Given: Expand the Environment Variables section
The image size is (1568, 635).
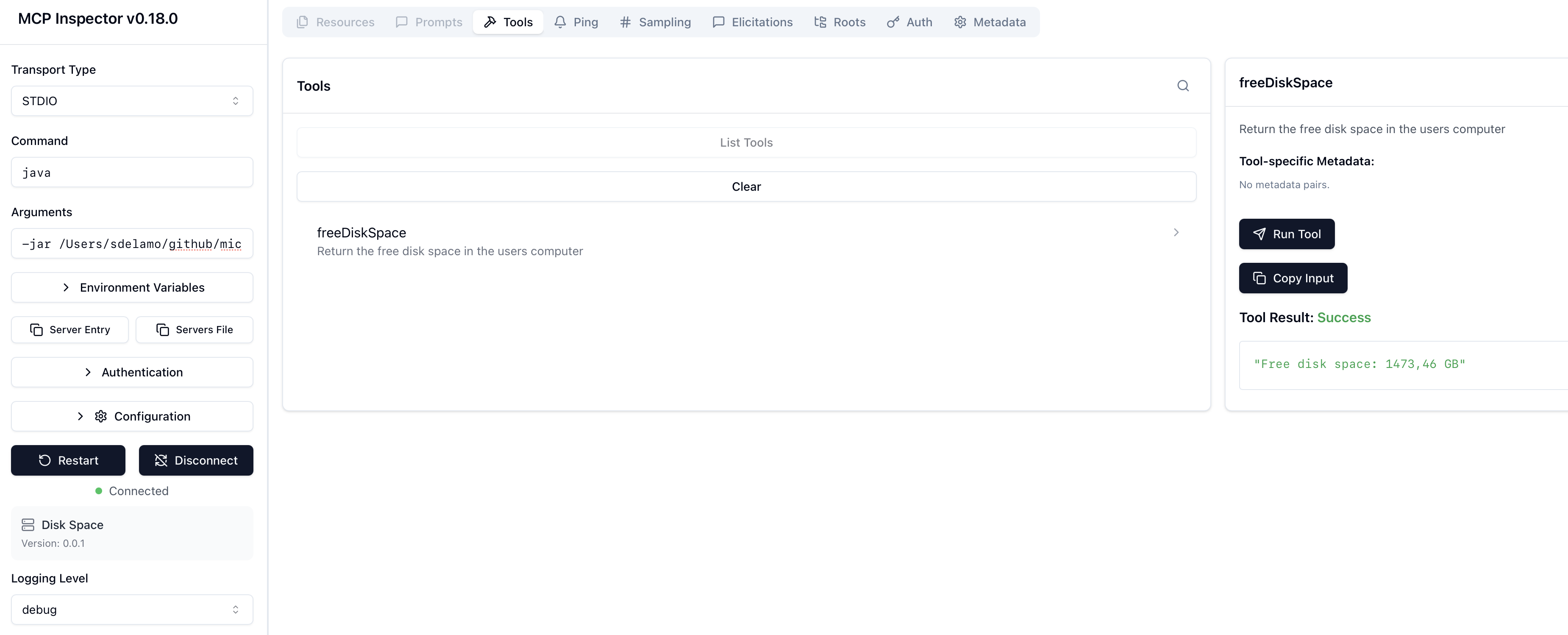Looking at the screenshot, I should pyautogui.click(x=131, y=287).
